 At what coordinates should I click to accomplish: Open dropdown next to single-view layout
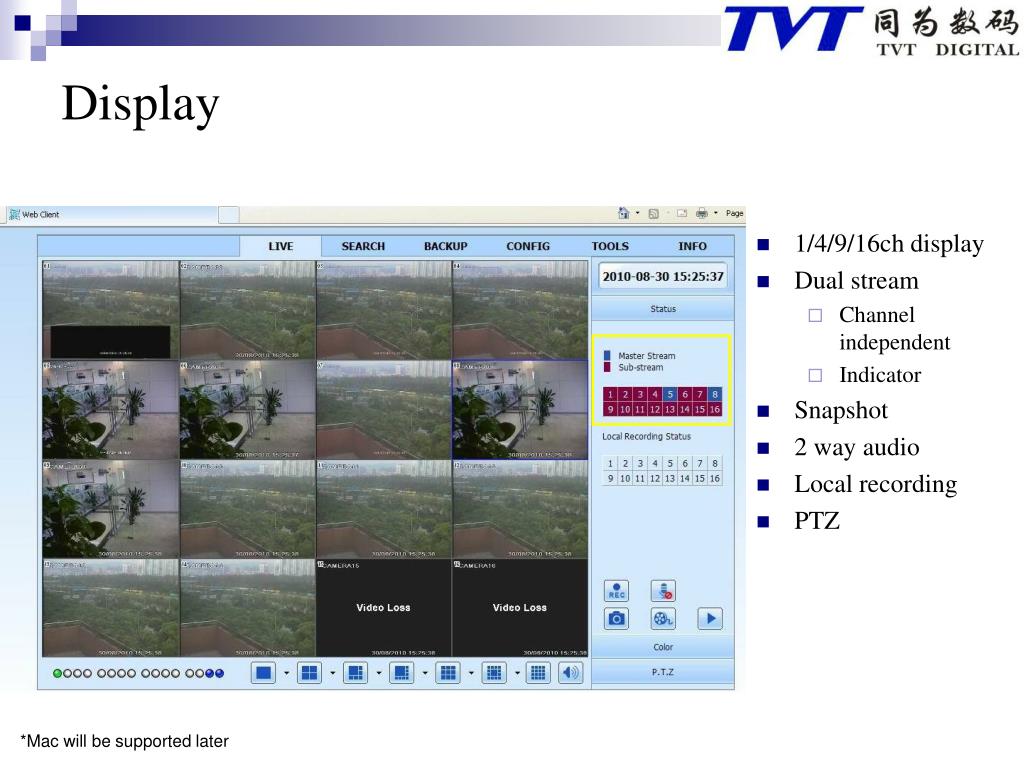point(286,673)
